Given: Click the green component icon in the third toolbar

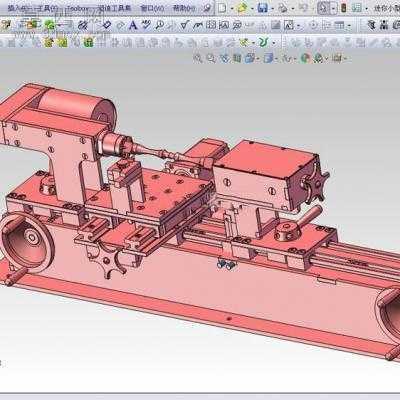Looking at the screenshot, I should pyautogui.click(x=88, y=42).
